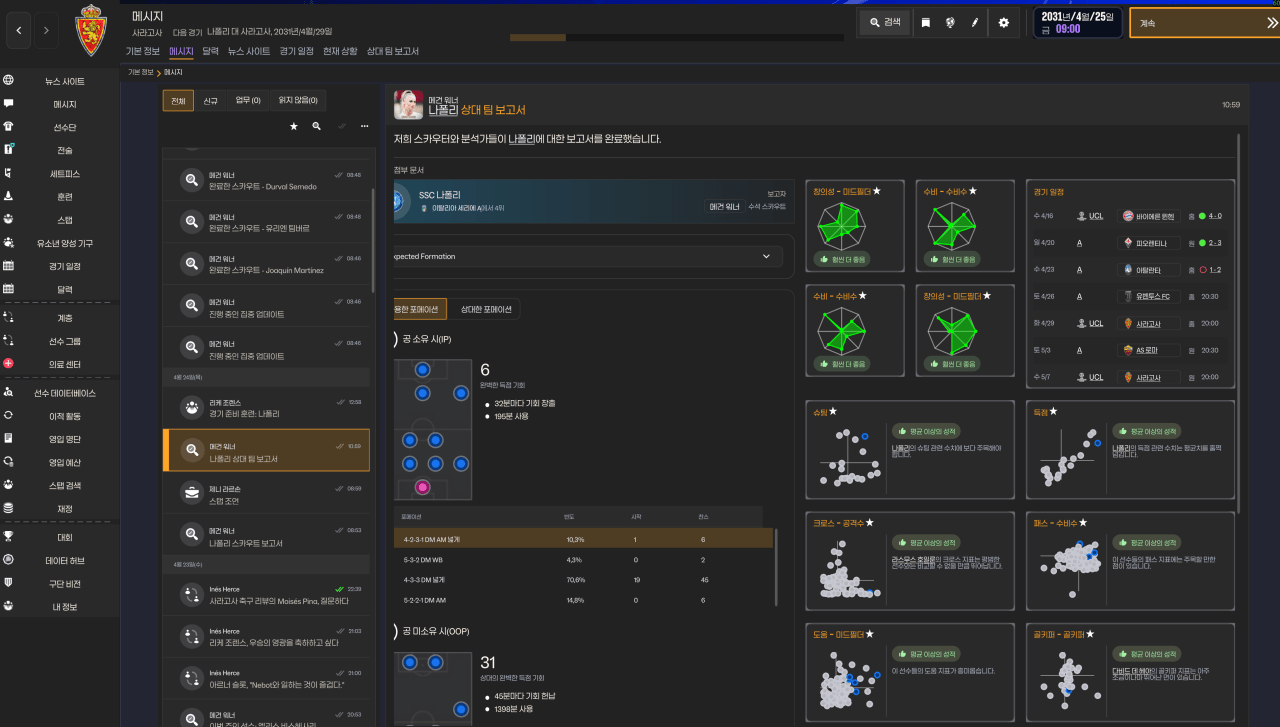Select the 전체 message filter
This screenshot has height=727, width=1280.
point(178,100)
